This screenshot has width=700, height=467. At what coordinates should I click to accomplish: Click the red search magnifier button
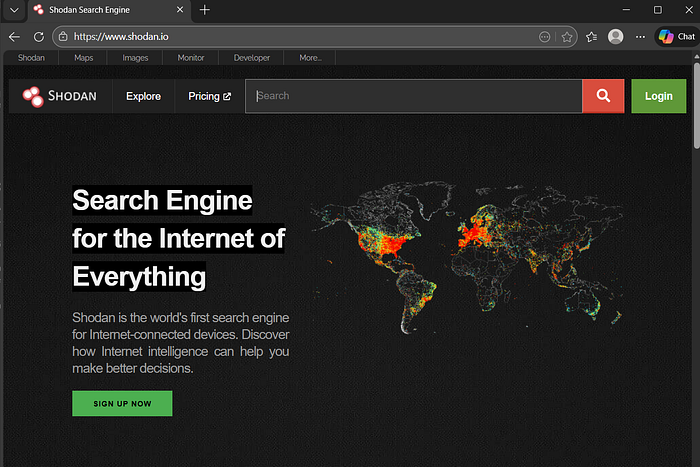point(603,96)
